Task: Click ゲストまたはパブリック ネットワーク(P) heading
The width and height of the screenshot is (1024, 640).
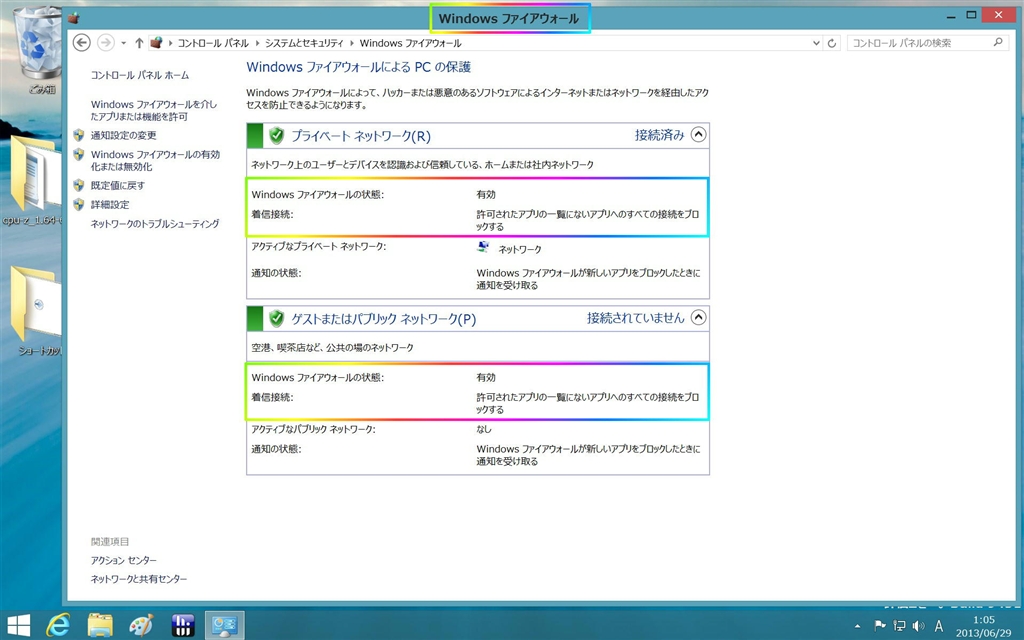Action: pyautogui.click(x=383, y=319)
